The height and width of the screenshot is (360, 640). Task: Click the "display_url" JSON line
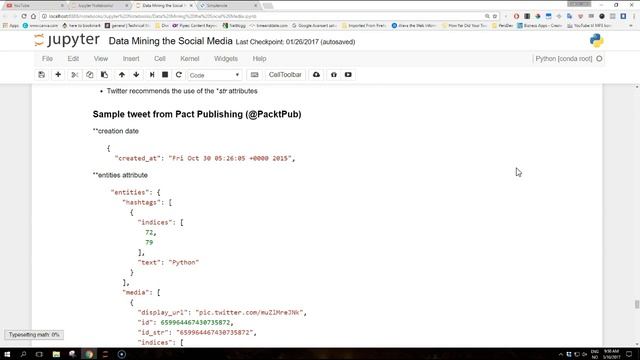222,313
